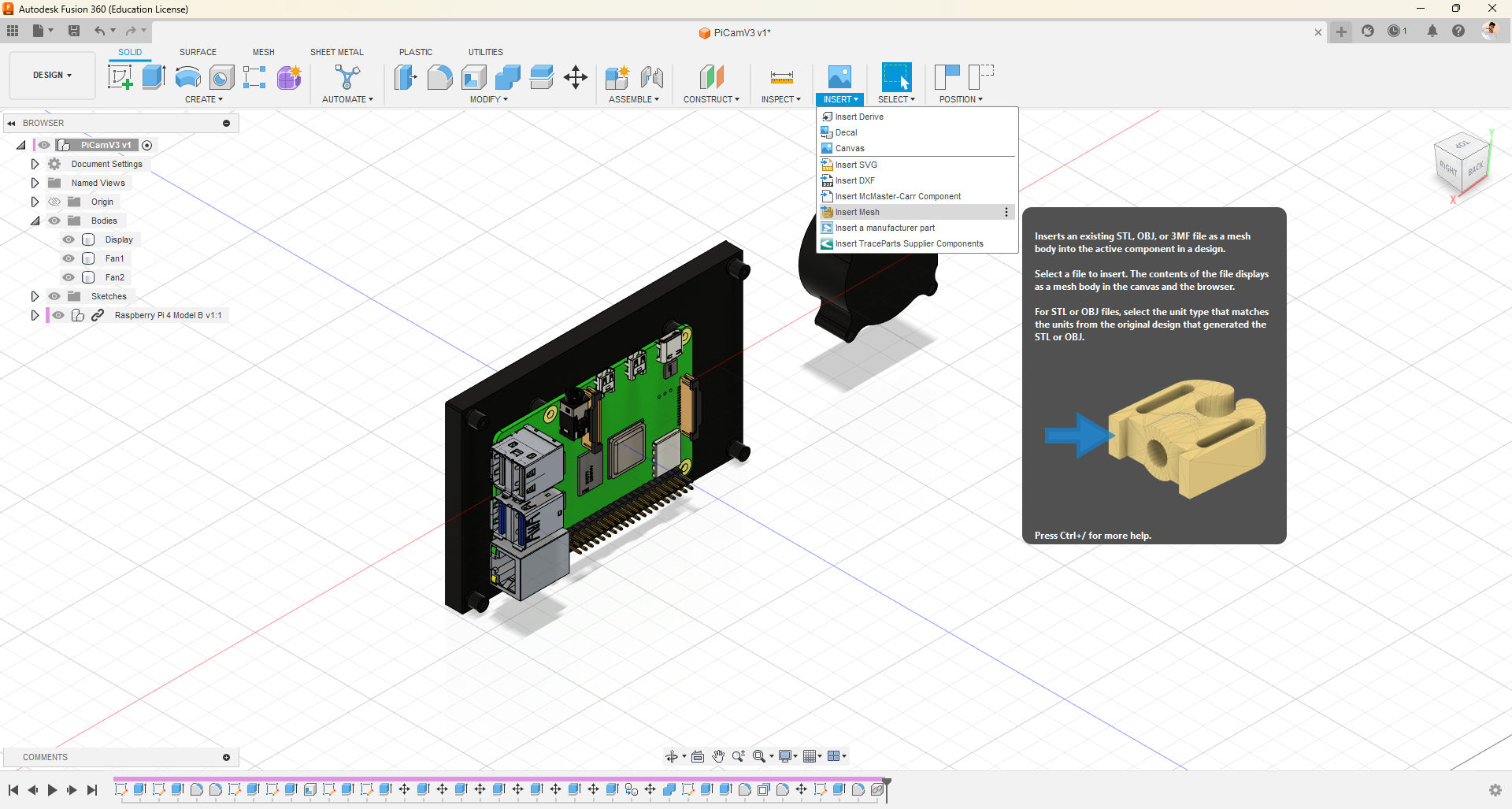Click the New Component icon

click(x=617, y=77)
